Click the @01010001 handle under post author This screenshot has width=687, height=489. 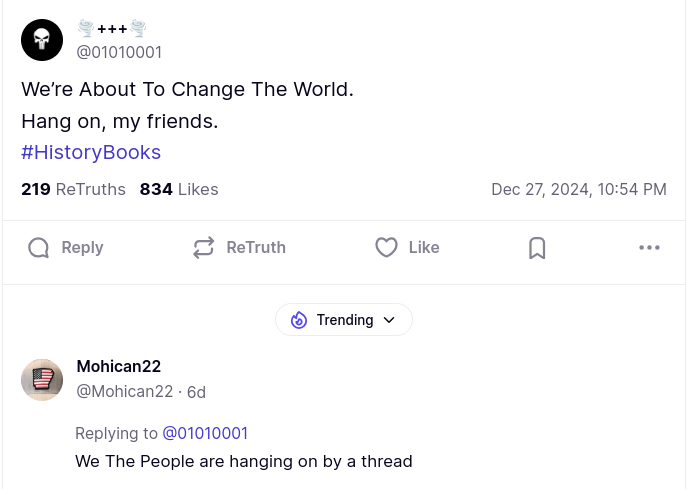119,52
